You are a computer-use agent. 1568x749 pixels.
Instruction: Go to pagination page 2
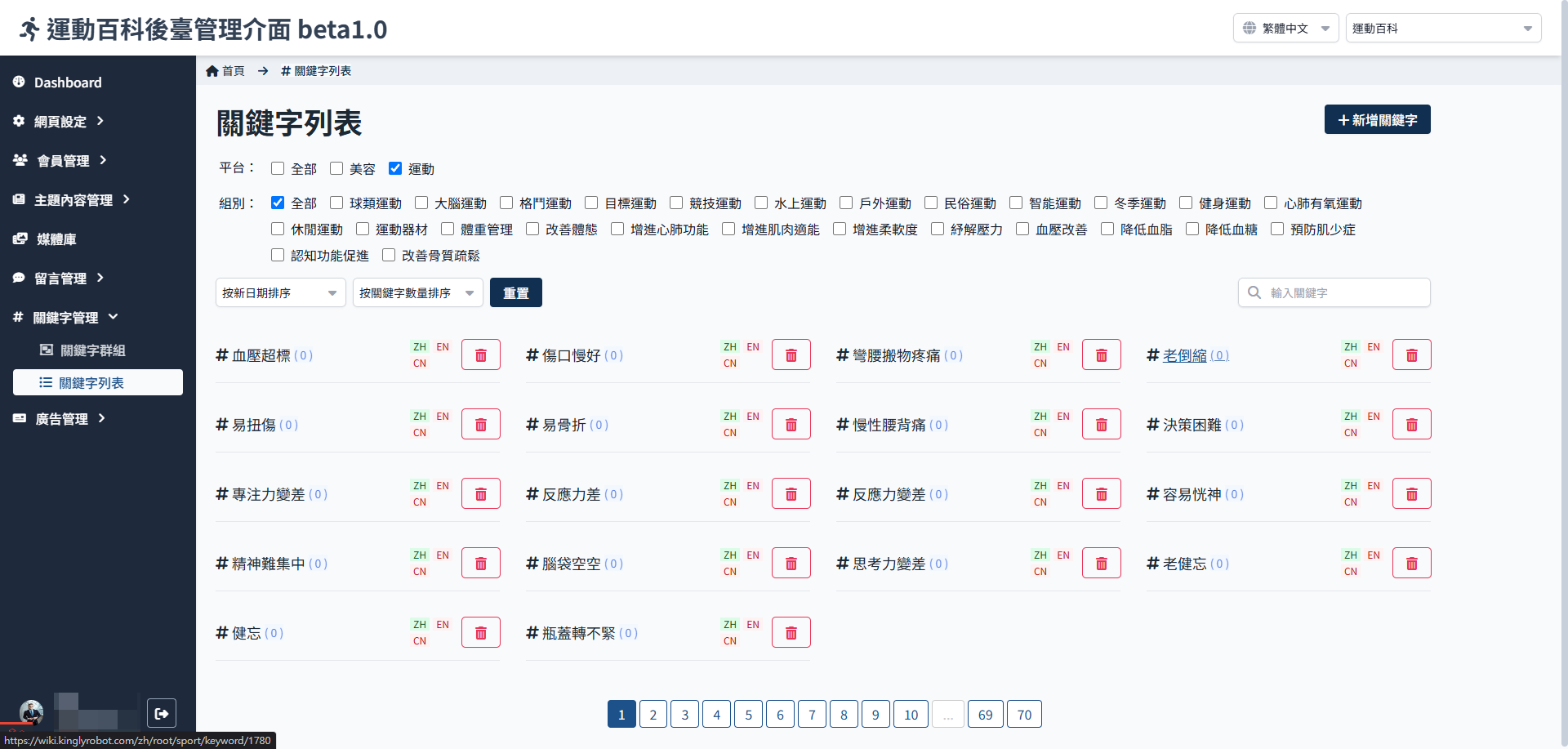pos(653,715)
